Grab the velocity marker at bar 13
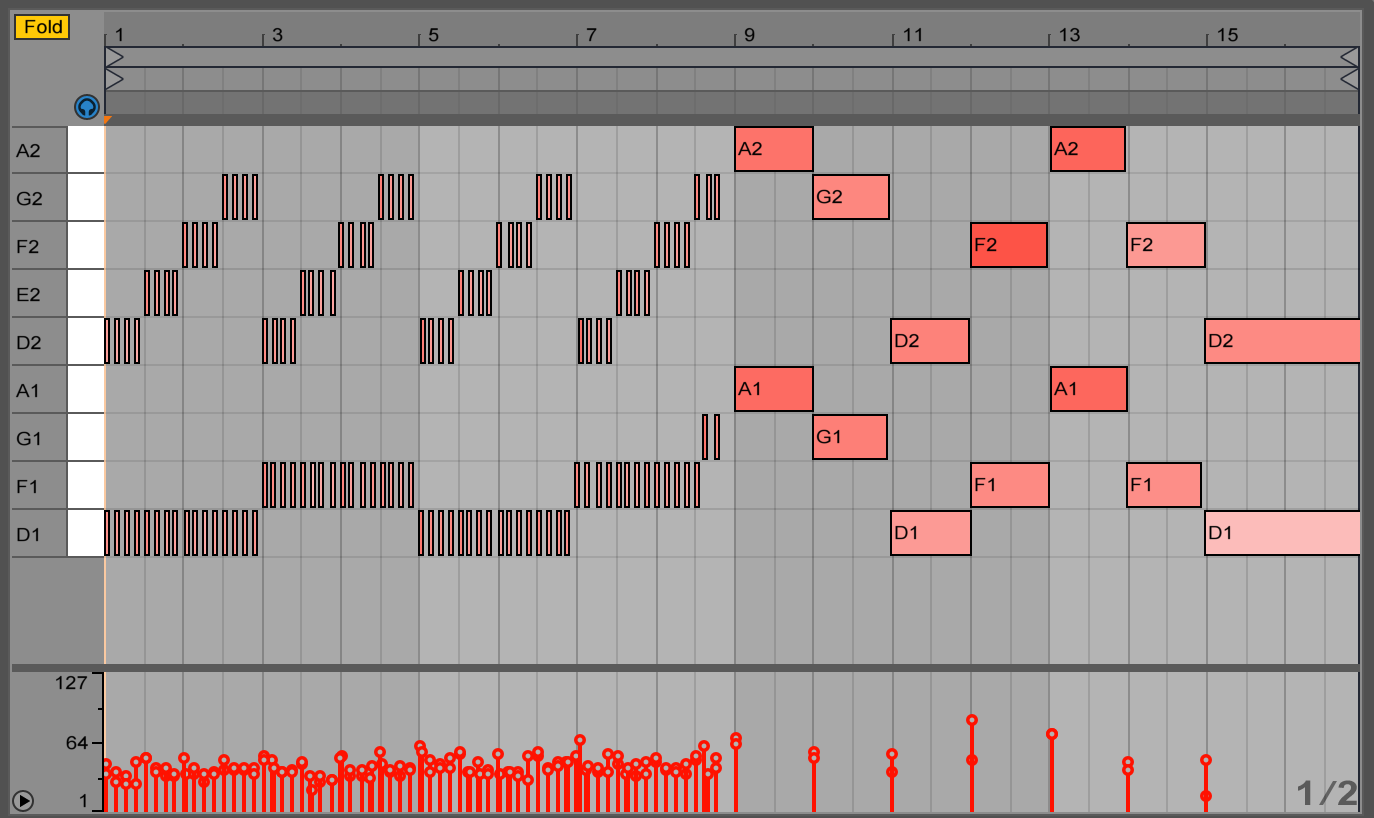The width and height of the screenshot is (1374, 818). coord(1052,734)
